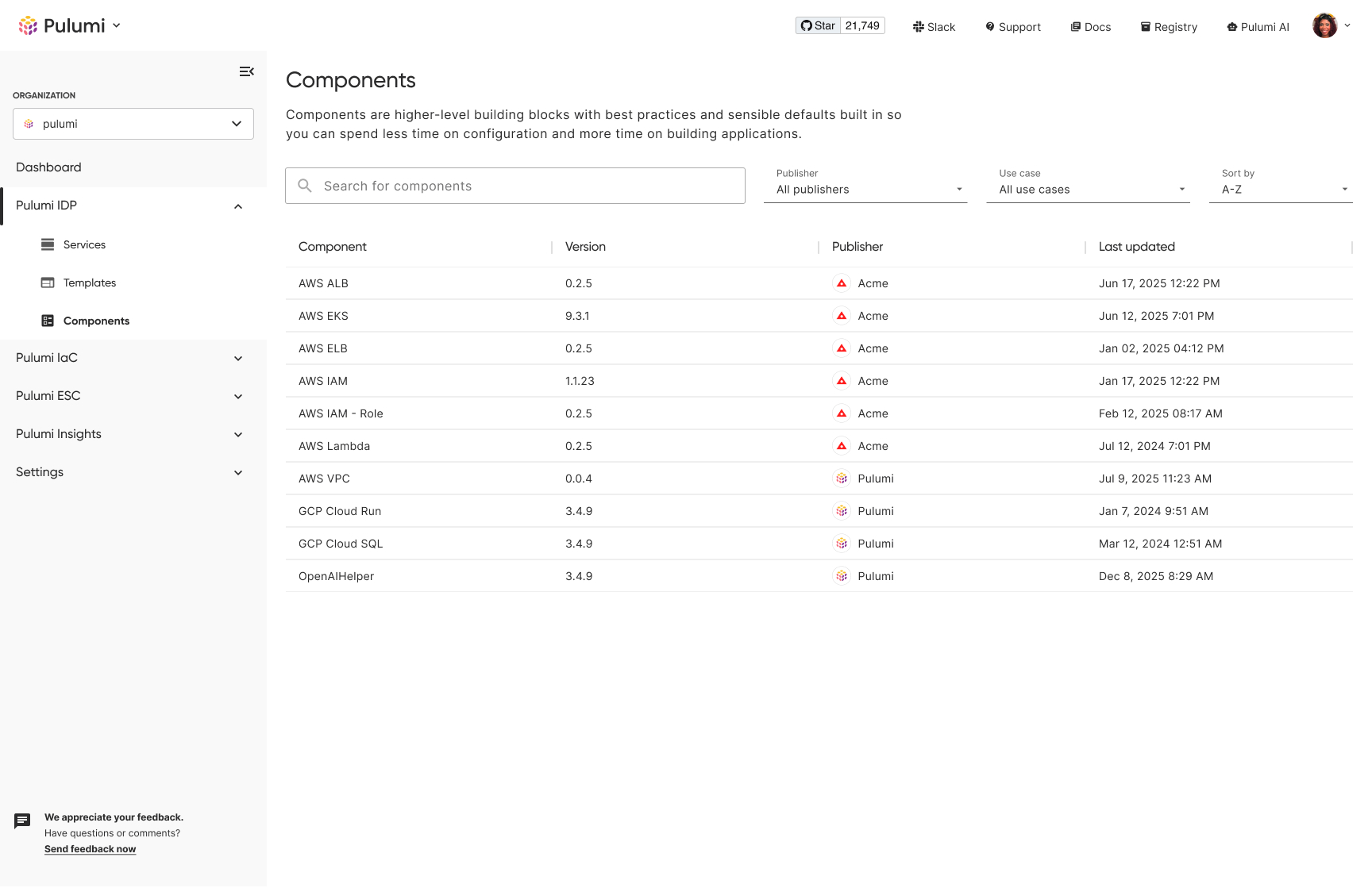
Task: Open Services in the sidebar
Action: 84,244
